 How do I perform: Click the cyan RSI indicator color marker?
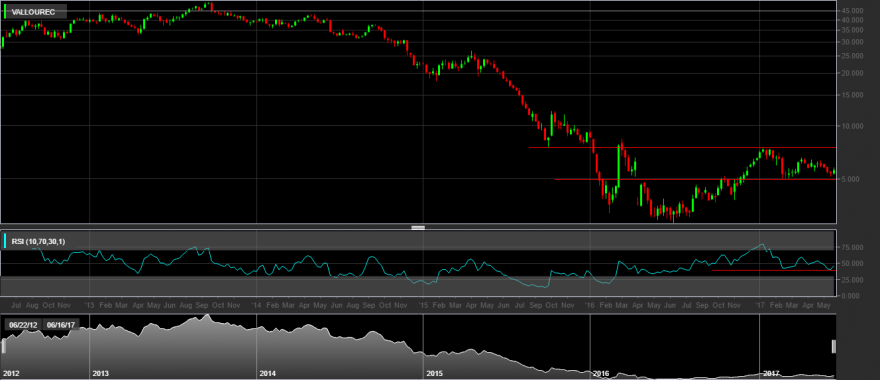point(6,241)
